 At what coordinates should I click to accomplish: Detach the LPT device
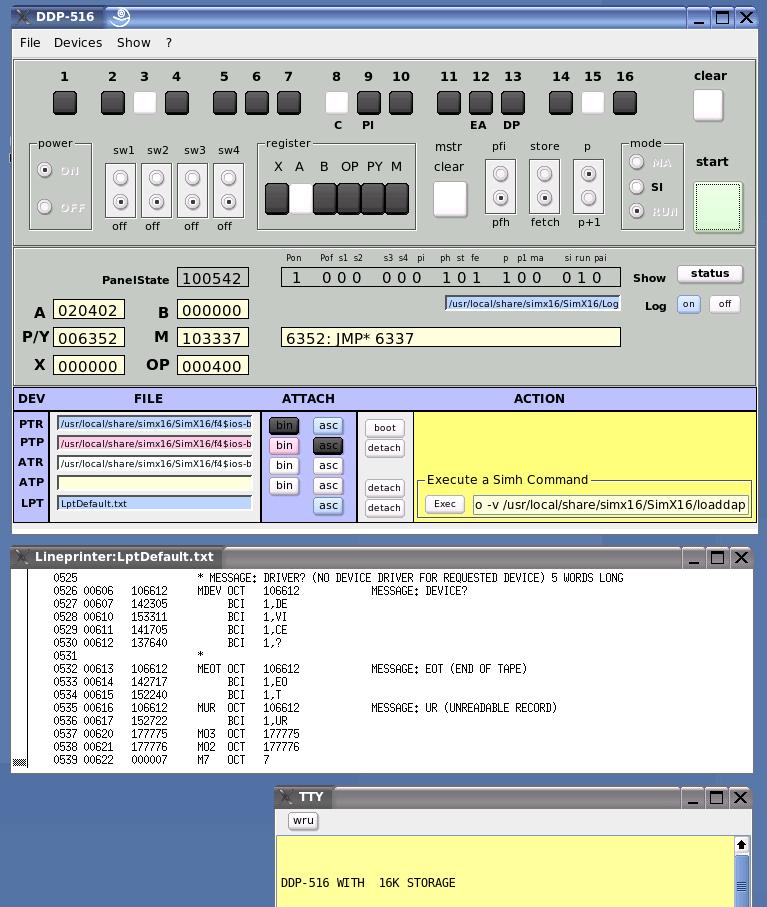(385, 508)
